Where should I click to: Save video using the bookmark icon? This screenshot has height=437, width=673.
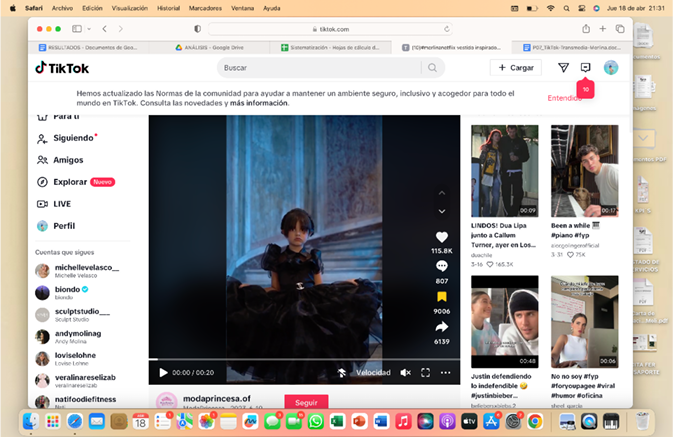pos(442,297)
